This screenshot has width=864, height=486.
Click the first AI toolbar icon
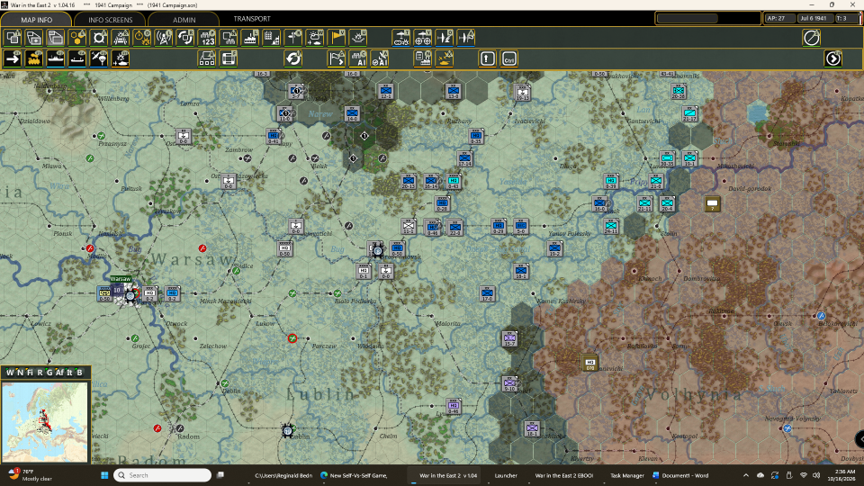[x=358, y=58]
